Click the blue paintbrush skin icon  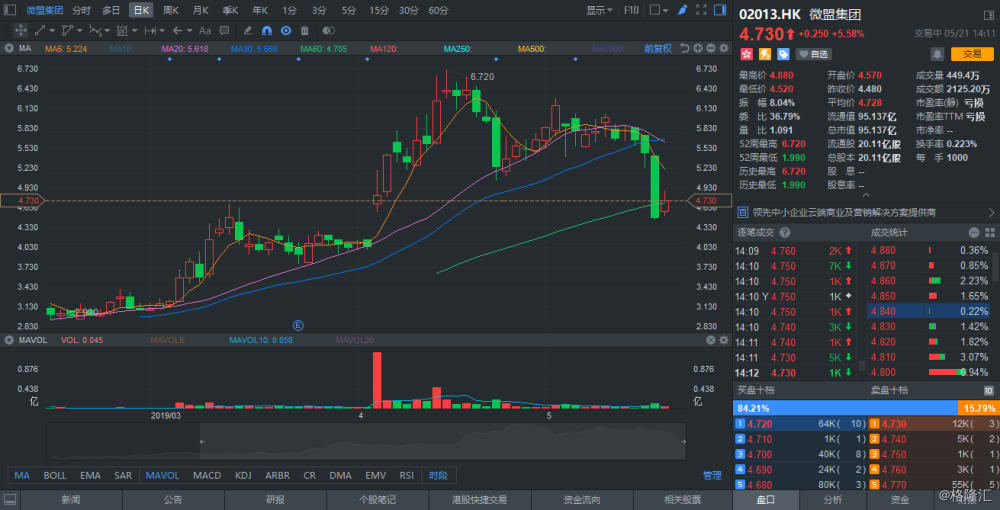[x=682, y=10]
